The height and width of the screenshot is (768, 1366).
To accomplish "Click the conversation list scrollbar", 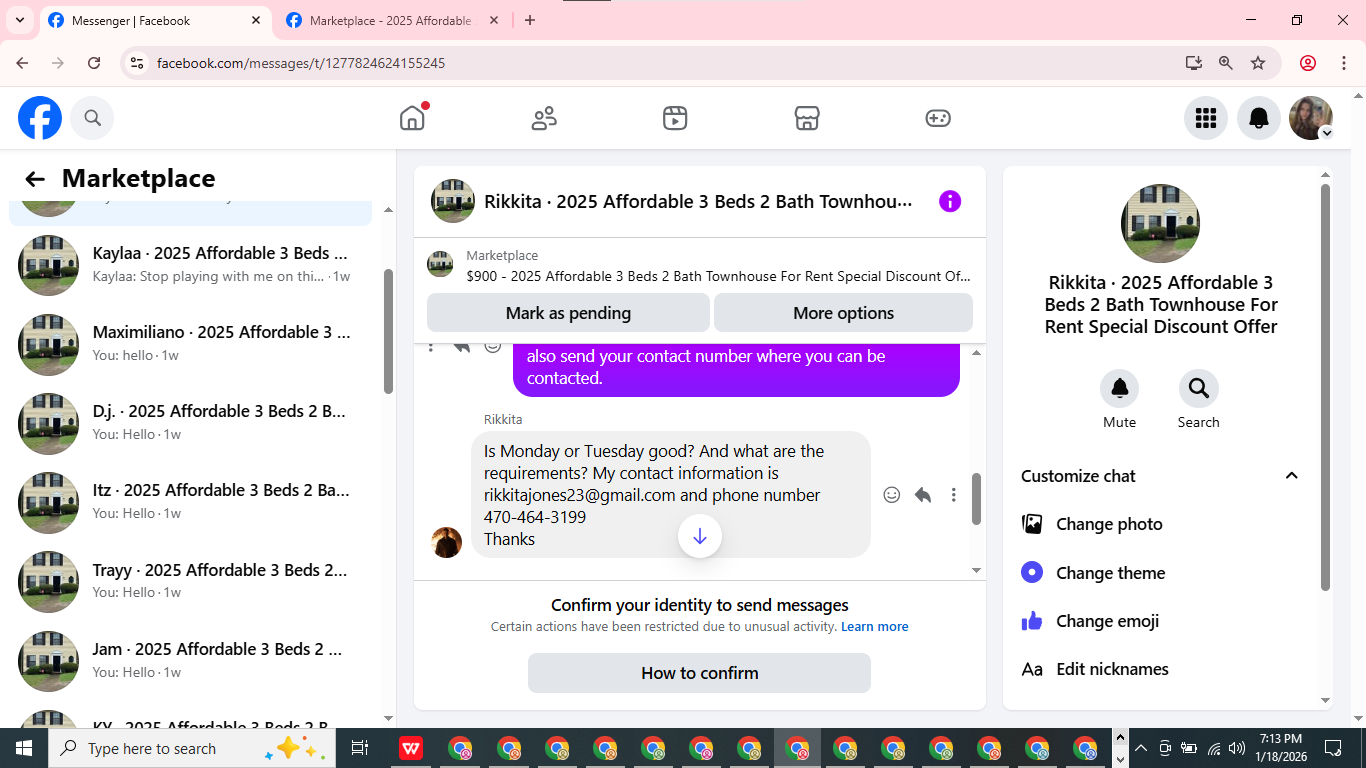I will (388, 332).
